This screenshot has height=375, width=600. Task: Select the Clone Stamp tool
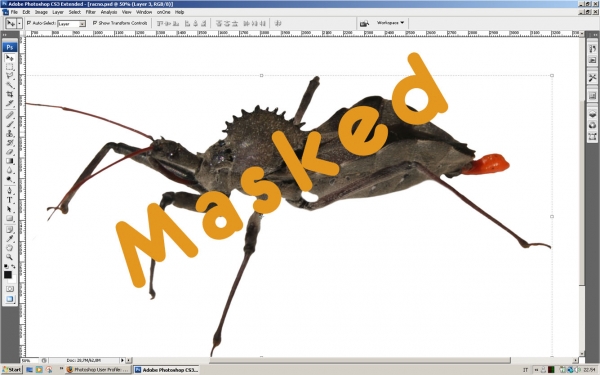pyautogui.click(x=10, y=134)
